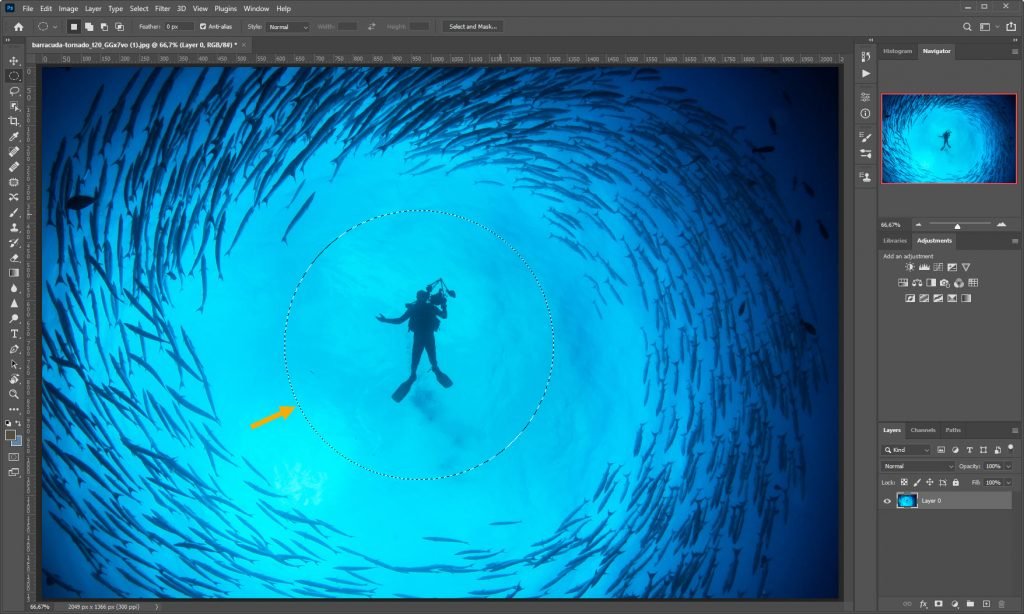Click the Share icon at top right
The width and height of the screenshot is (1024, 614).
1011,27
